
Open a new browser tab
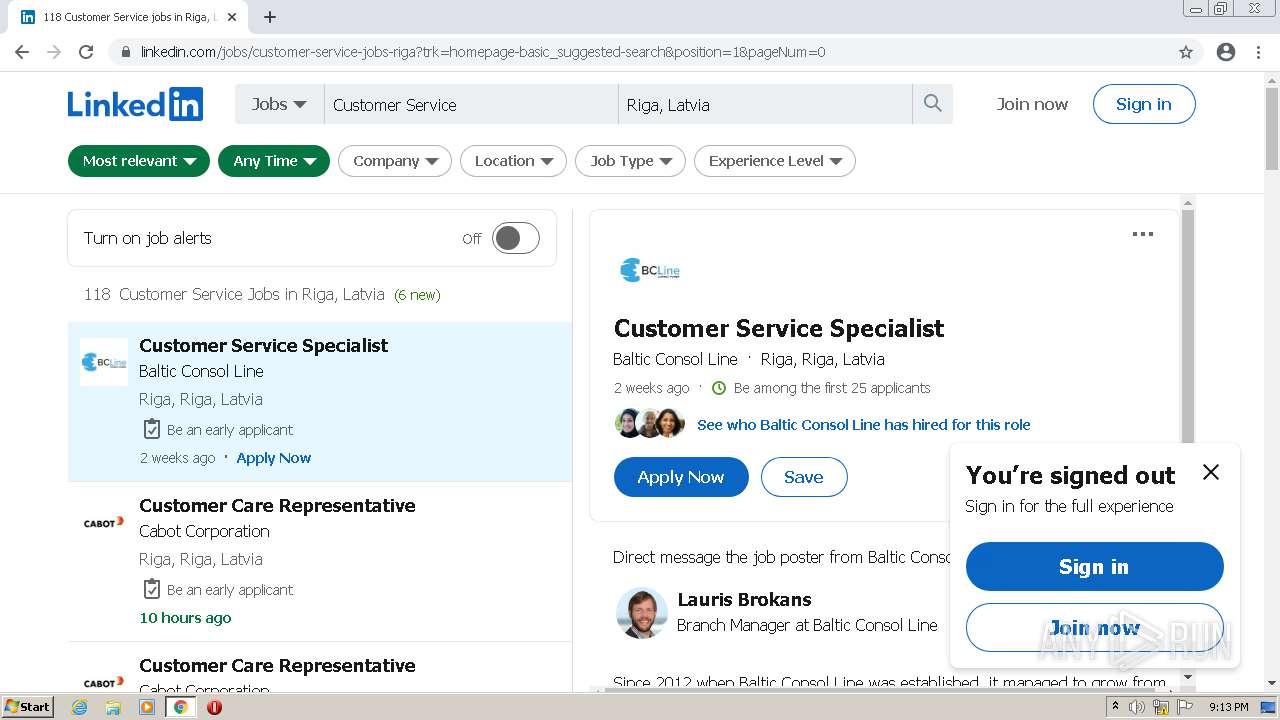pos(270,17)
